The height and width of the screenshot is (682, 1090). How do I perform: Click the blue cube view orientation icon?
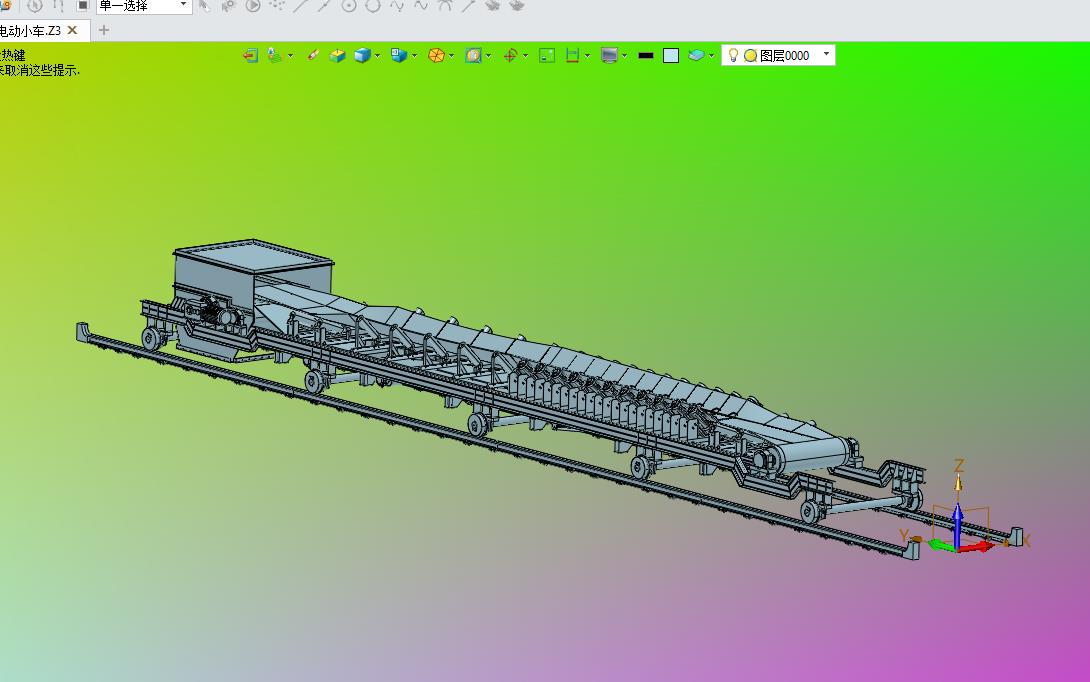[x=398, y=56]
